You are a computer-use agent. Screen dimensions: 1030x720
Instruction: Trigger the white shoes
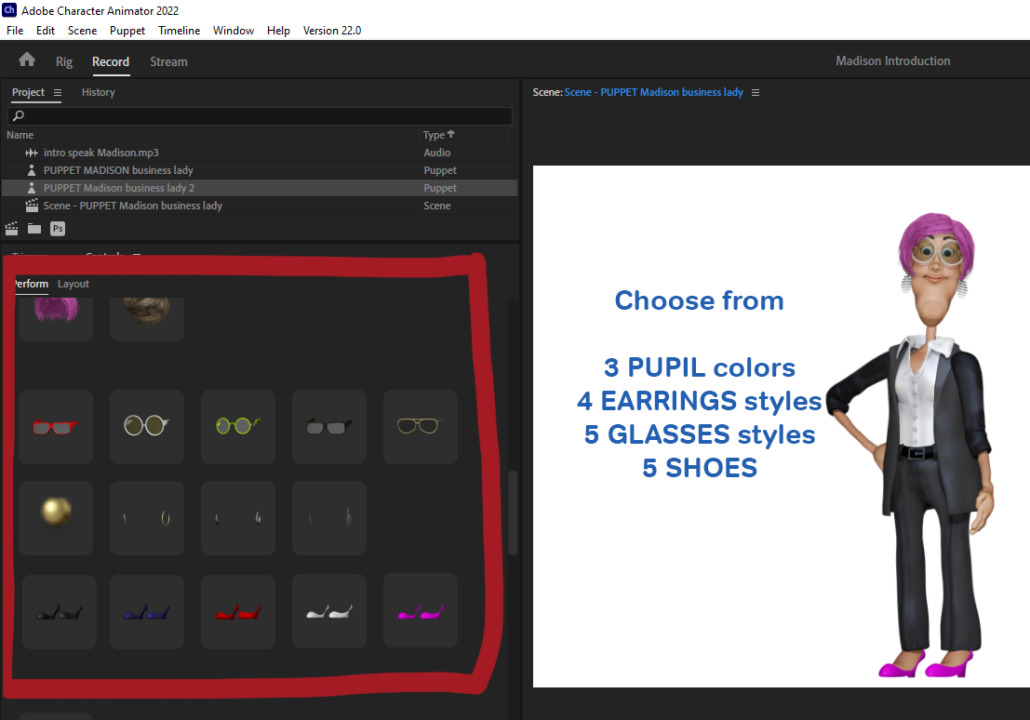point(329,612)
